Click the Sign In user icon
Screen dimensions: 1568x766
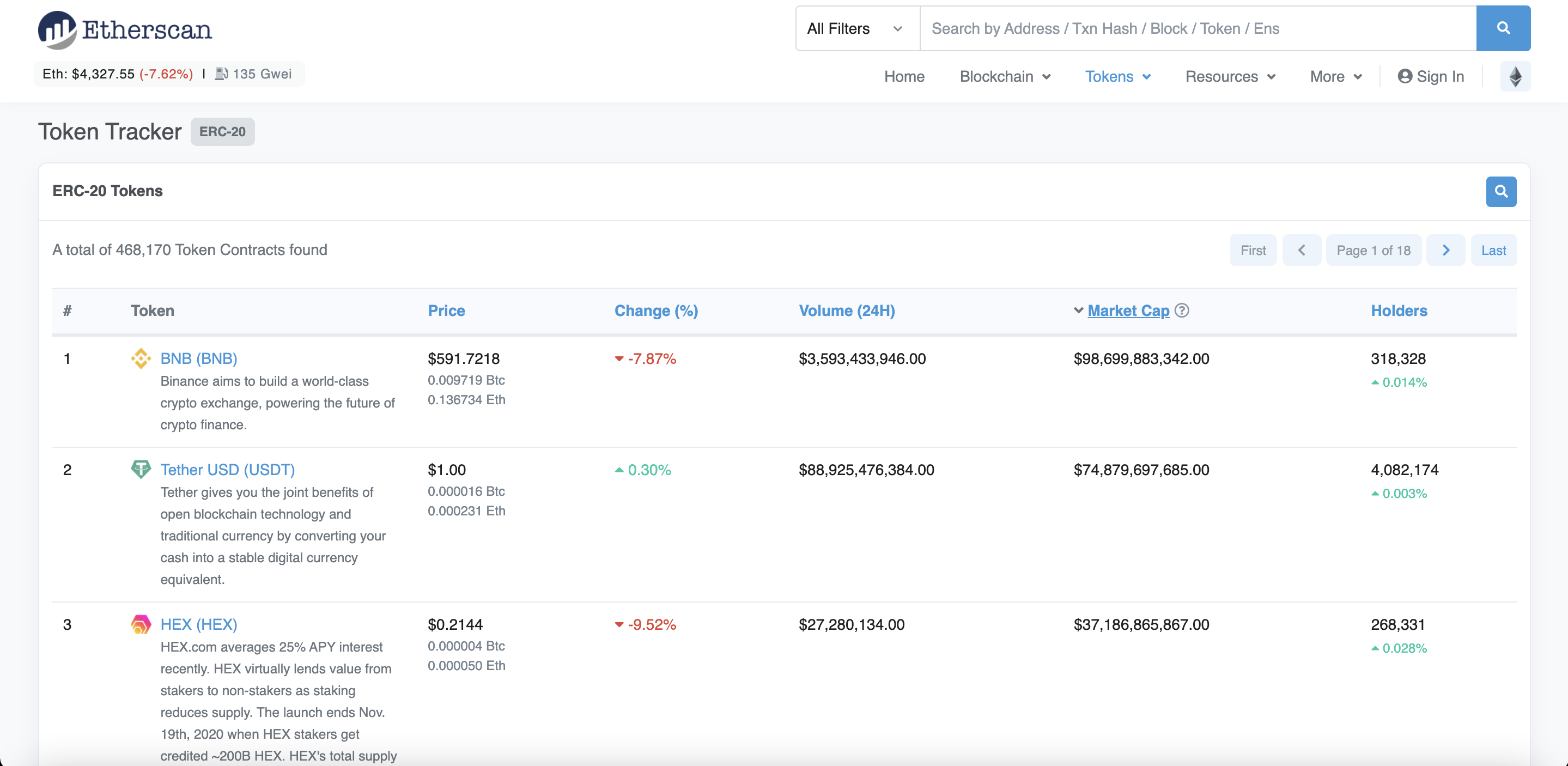1405,76
